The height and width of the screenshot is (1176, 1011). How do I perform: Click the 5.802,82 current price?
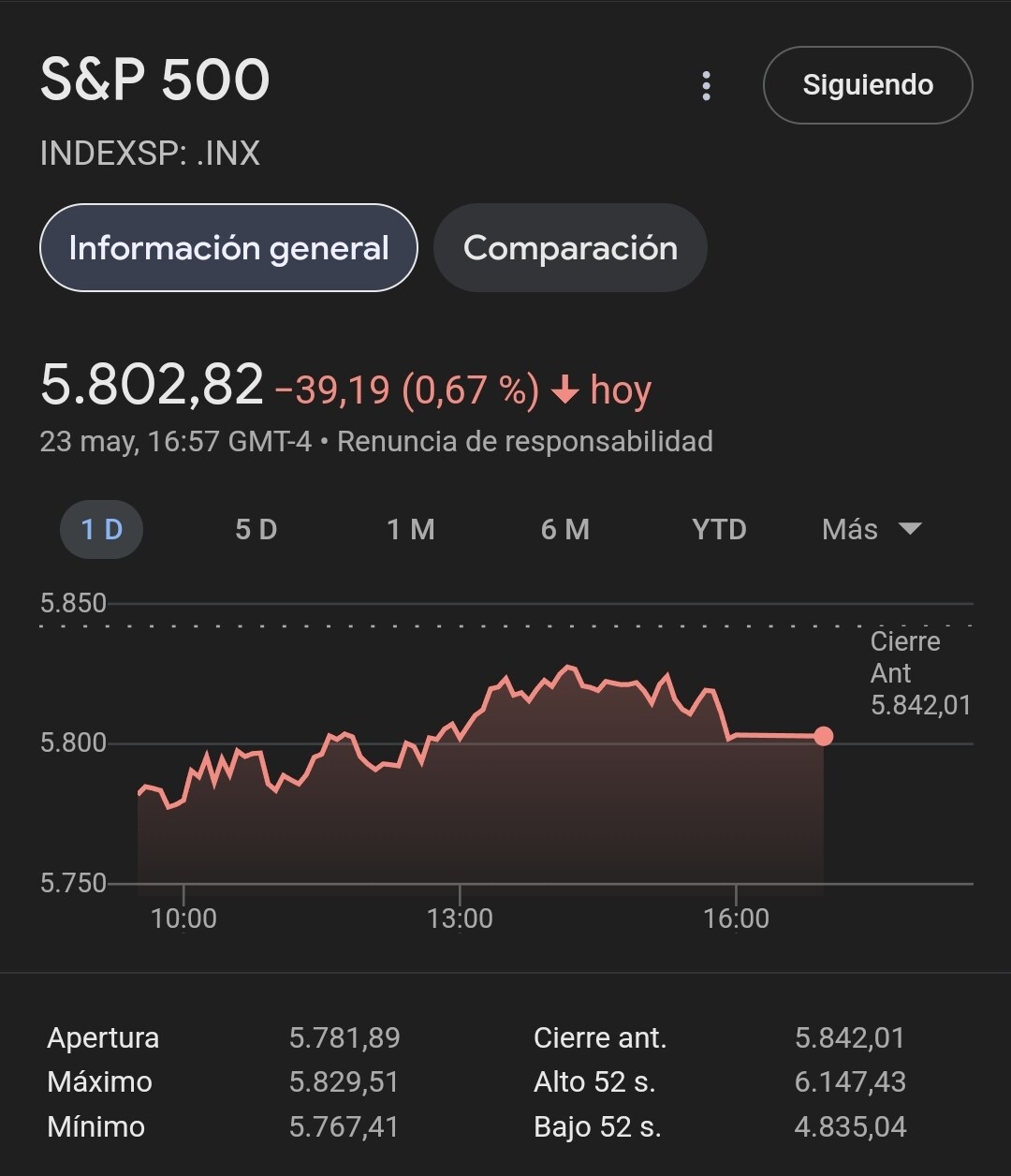click(152, 385)
